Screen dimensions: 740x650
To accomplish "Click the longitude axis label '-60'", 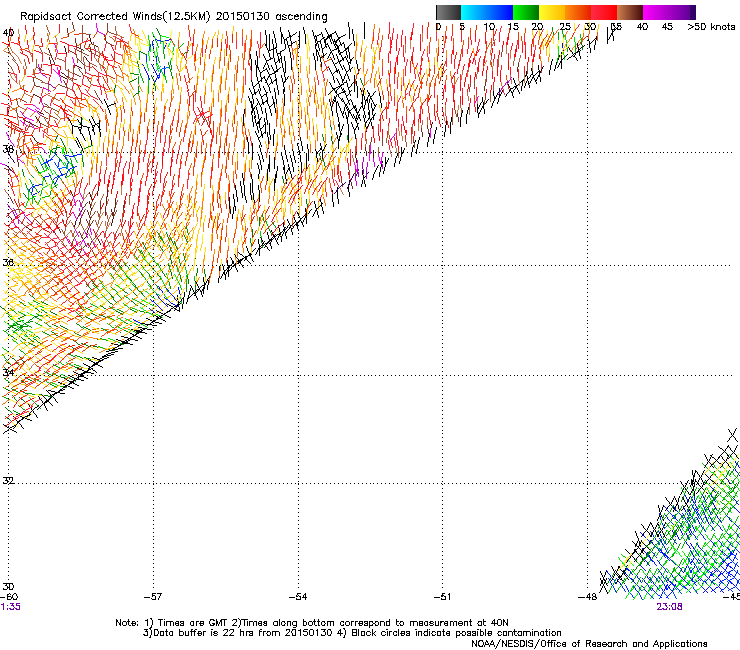I will pyautogui.click(x=9, y=597).
